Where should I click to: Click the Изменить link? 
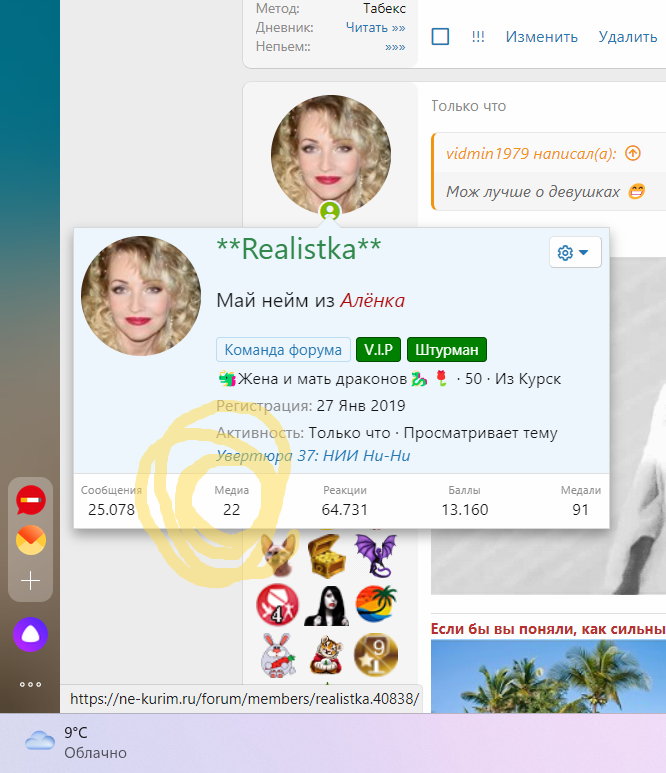(x=541, y=37)
